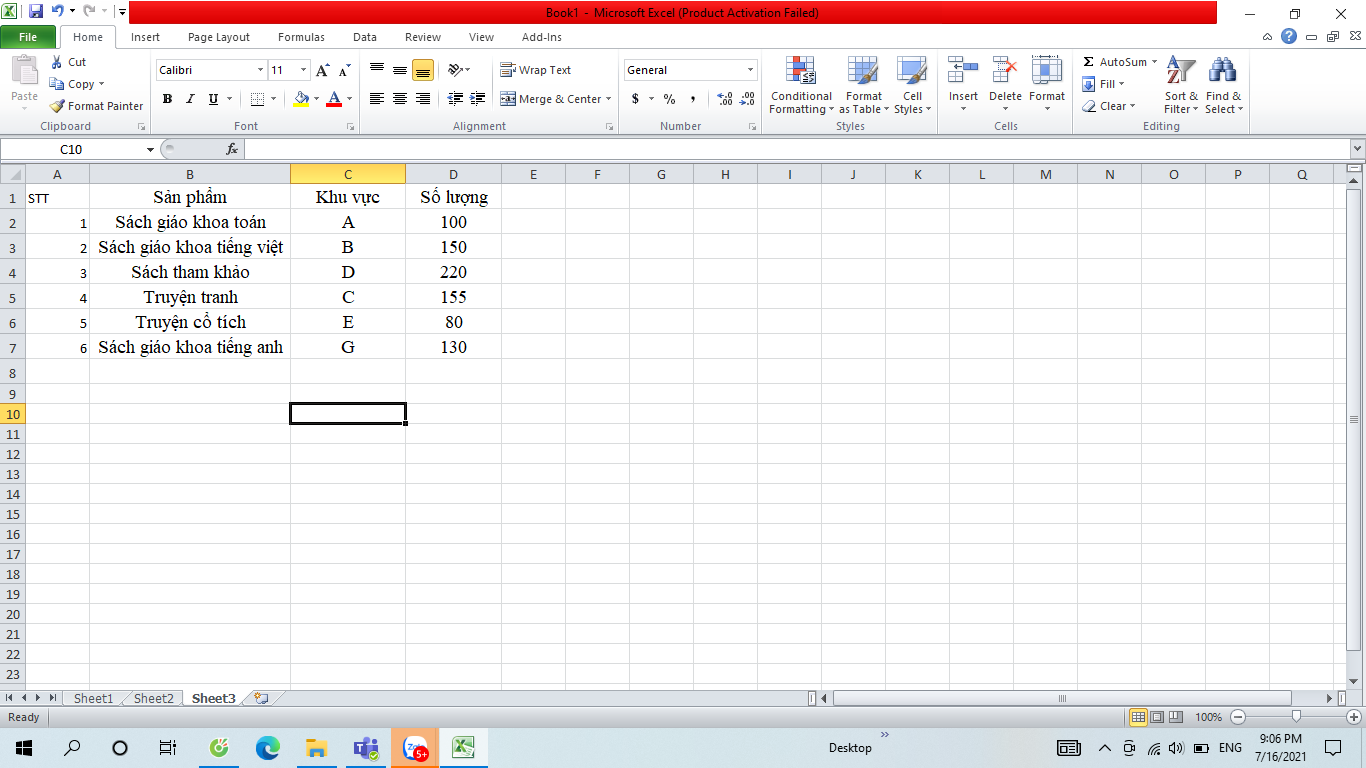Viewport: 1366px width, 768px height.
Task: Toggle Italic formatting
Action: (x=190, y=99)
